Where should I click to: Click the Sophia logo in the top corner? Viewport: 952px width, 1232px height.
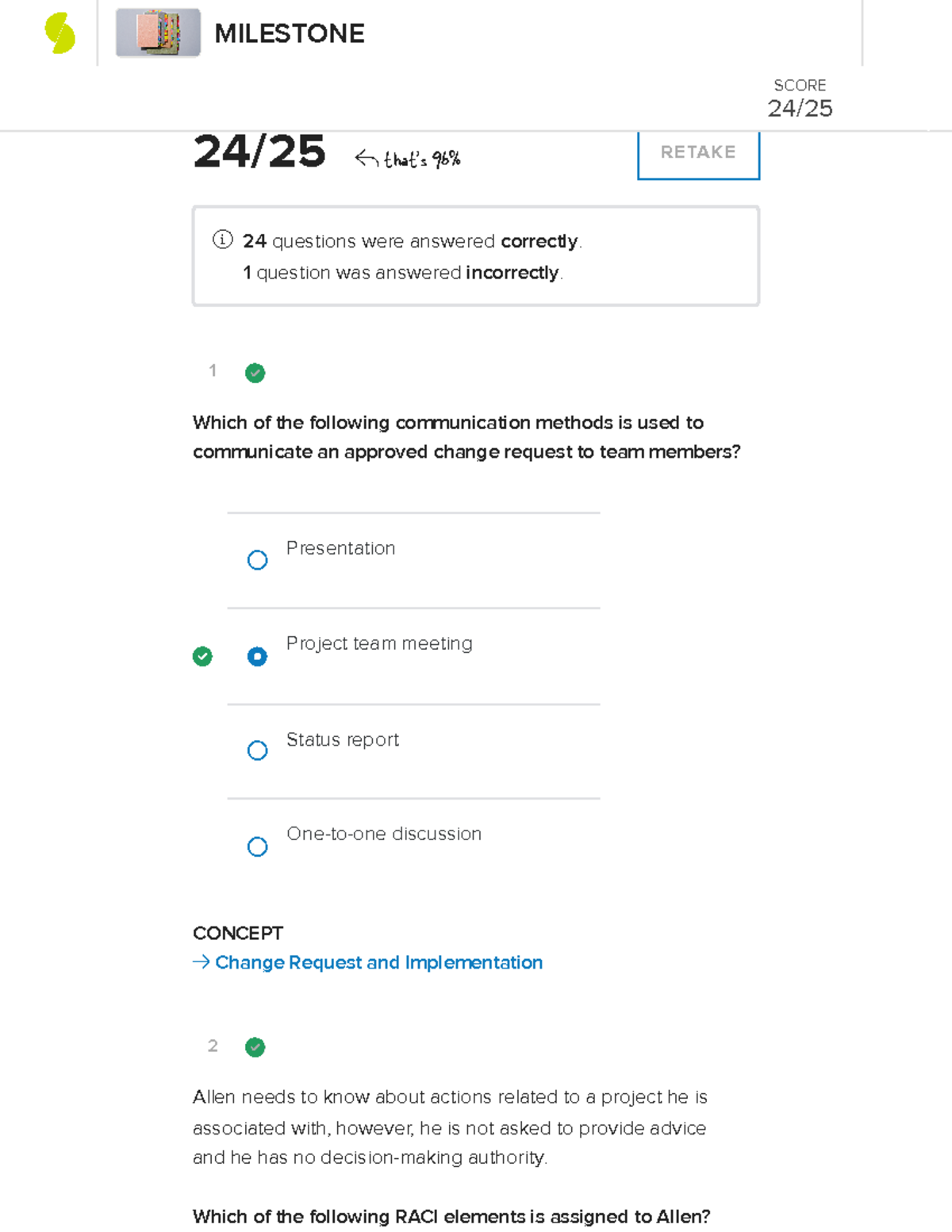pos(59,33)
